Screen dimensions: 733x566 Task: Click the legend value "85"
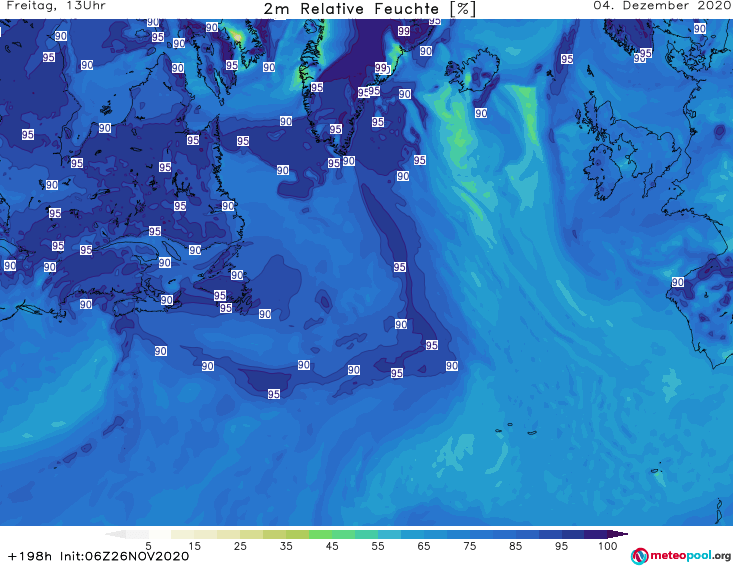pos(516,546)
